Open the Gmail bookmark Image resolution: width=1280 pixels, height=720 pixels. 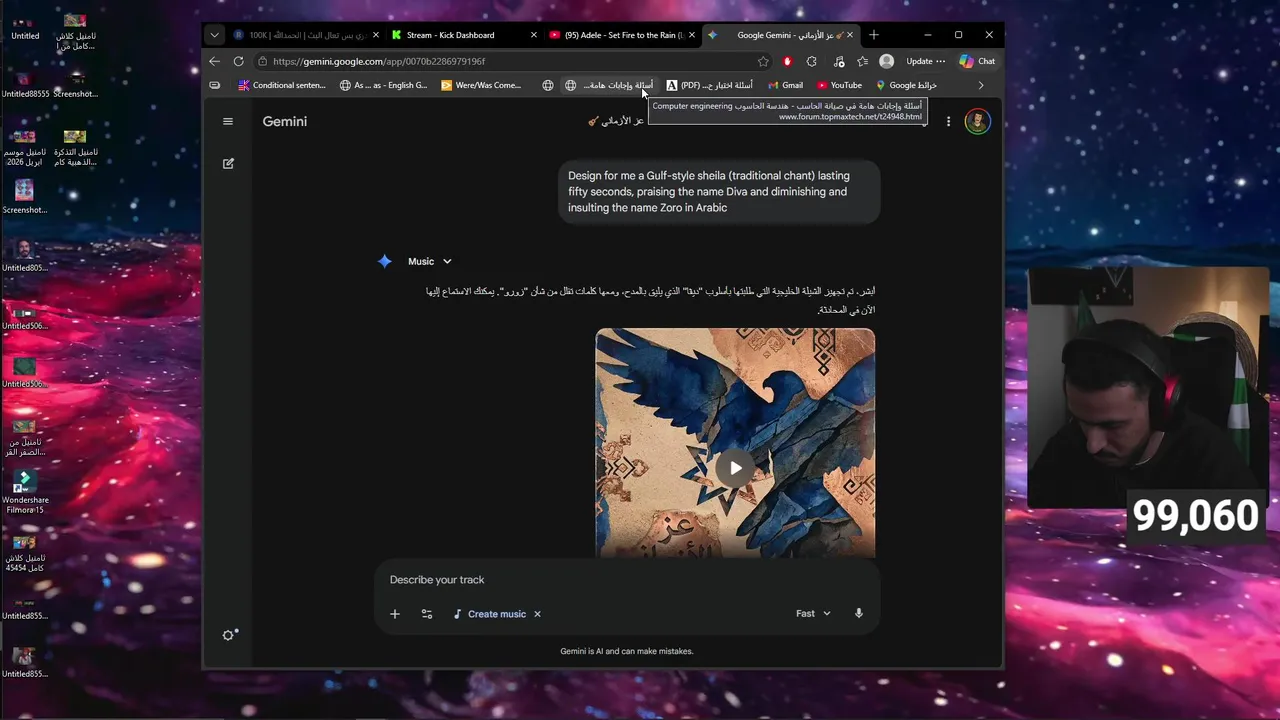pos(785,85)
